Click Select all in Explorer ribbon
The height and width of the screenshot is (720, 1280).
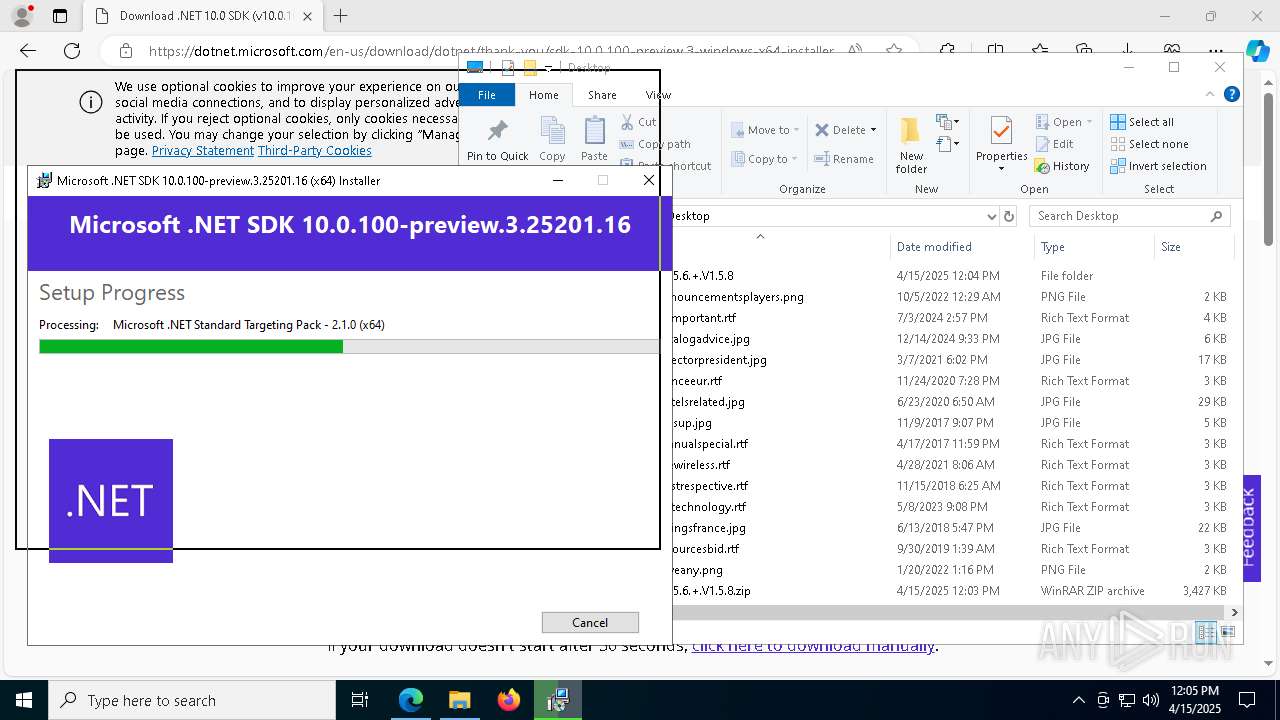coord(1142,122)
